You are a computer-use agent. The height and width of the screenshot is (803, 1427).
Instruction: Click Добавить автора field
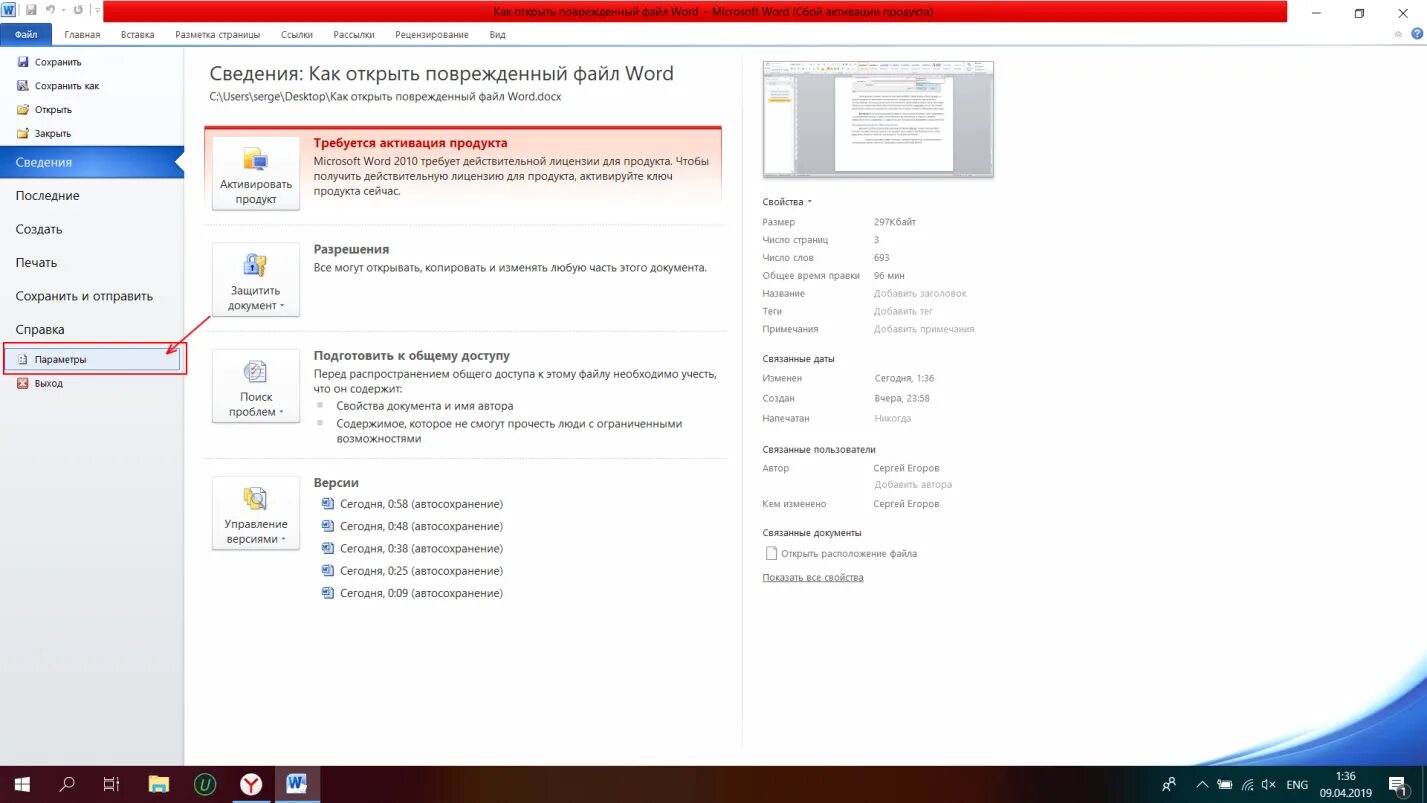[913, 485]
